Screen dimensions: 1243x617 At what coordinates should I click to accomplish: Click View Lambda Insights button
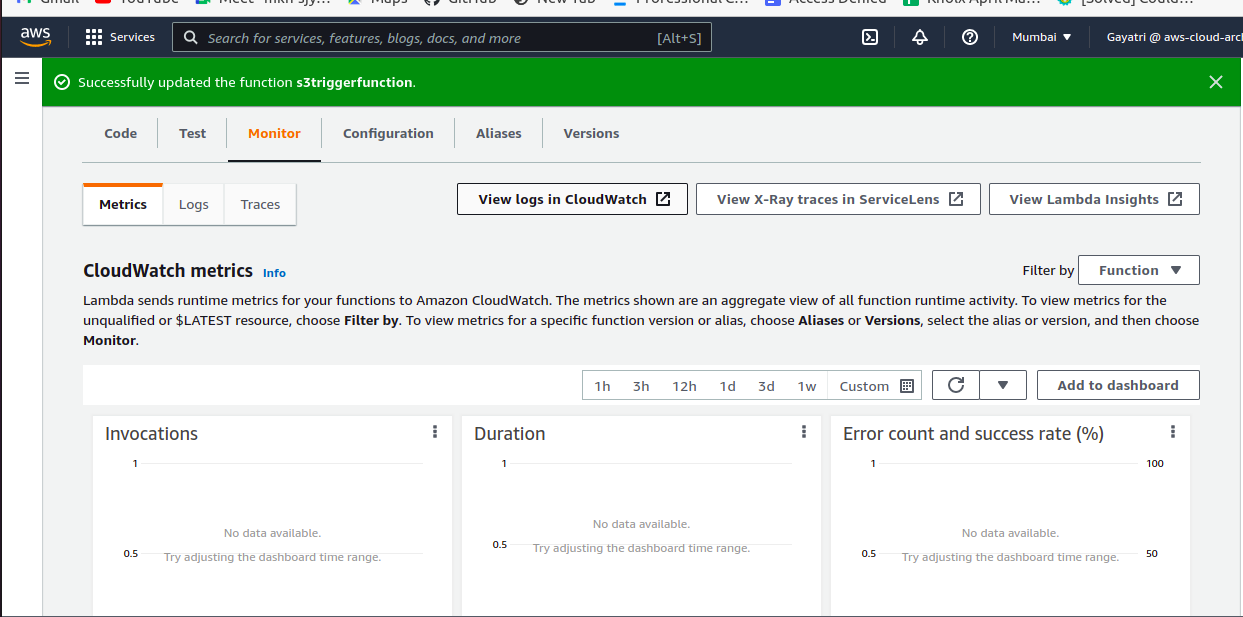1094,199
